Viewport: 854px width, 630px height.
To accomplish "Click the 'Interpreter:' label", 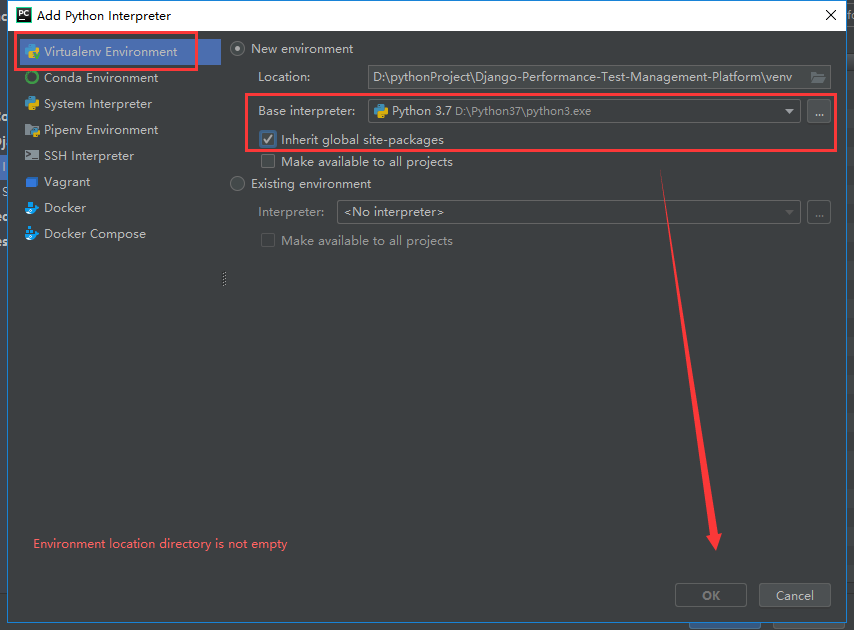I will (291, 212).
